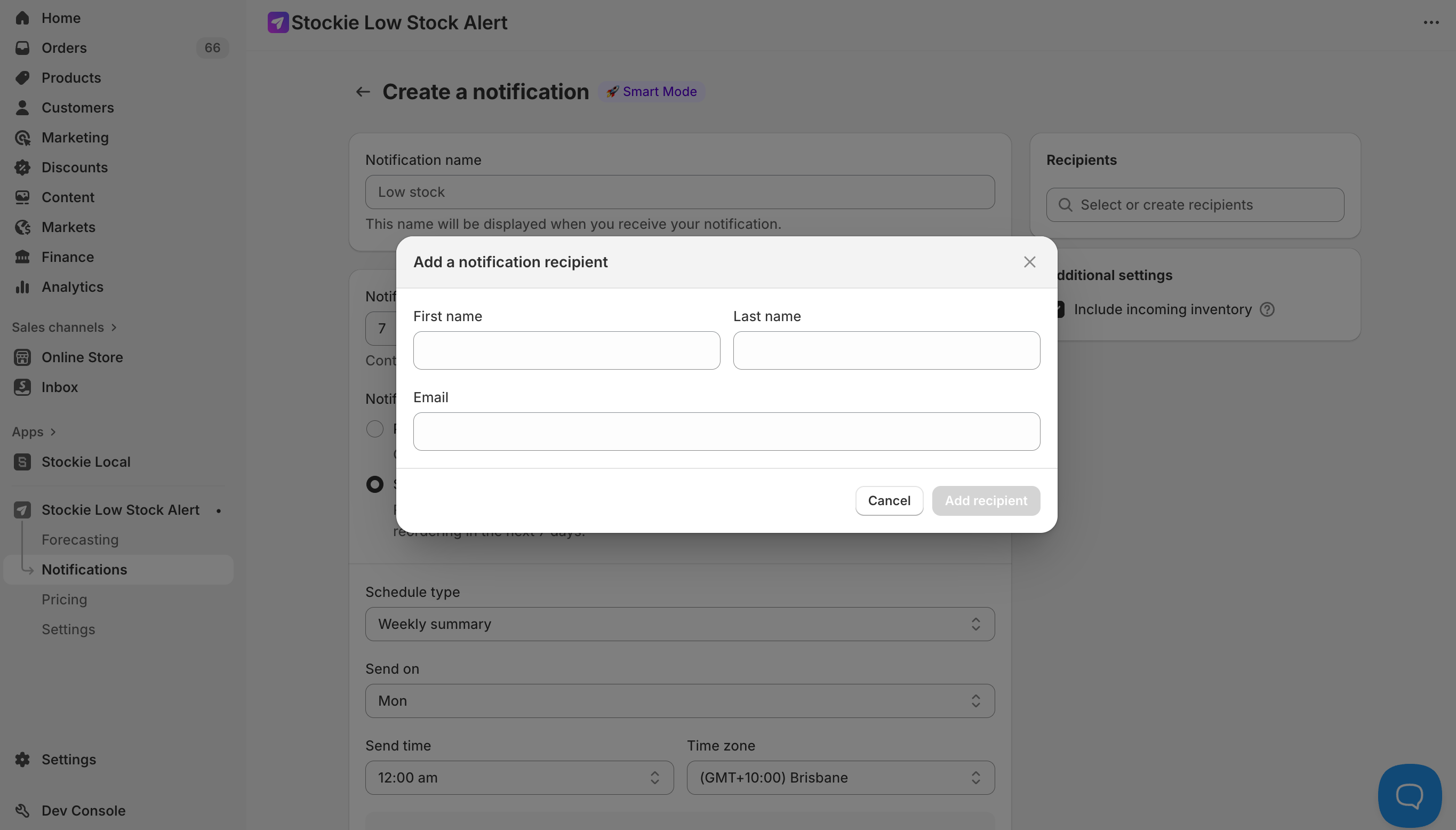Open the Schedule type dropdown
The width and height of the screenshot is (1456, 830).
pyautogui.click(x=680, y=624)
